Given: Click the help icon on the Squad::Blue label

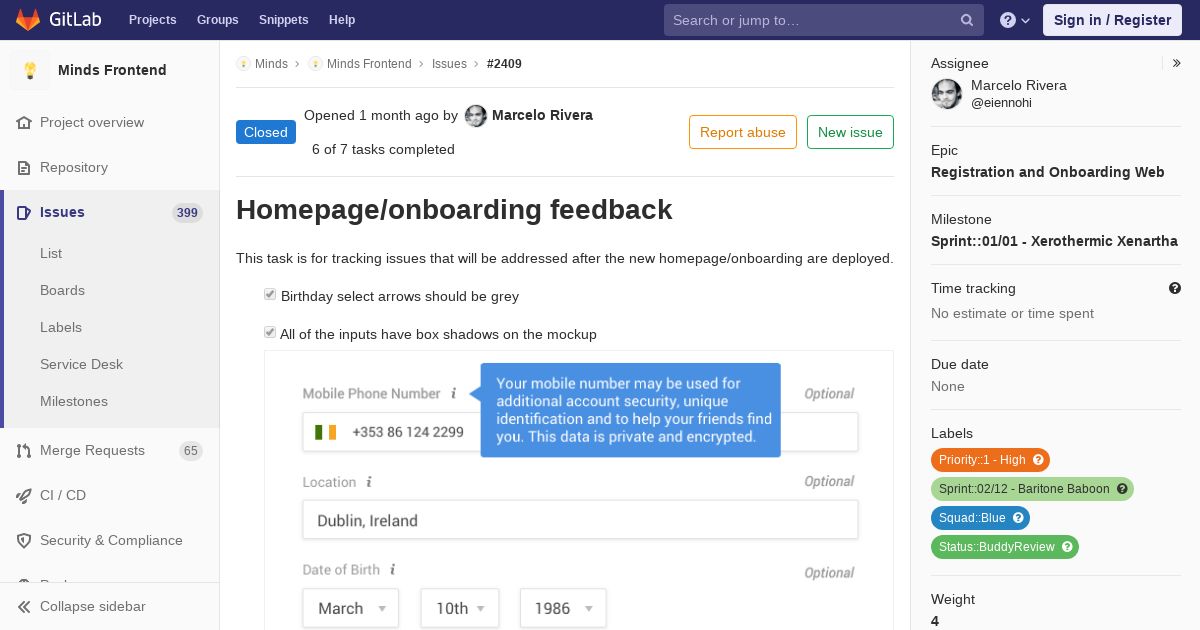Looking at the screenshot, I should coord(1018,518).
